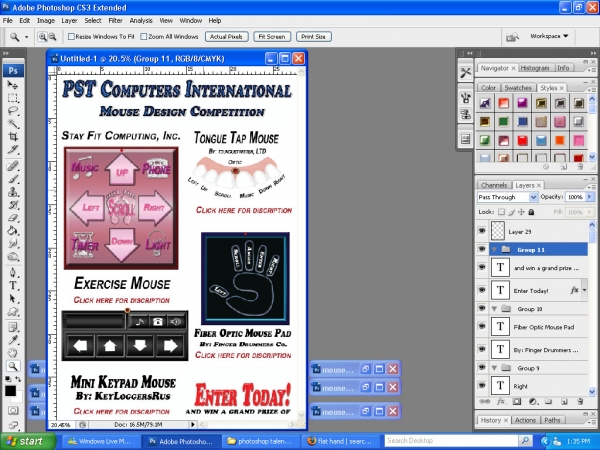Click the Zoom Out magnifier in options bar

coord(52,37)
